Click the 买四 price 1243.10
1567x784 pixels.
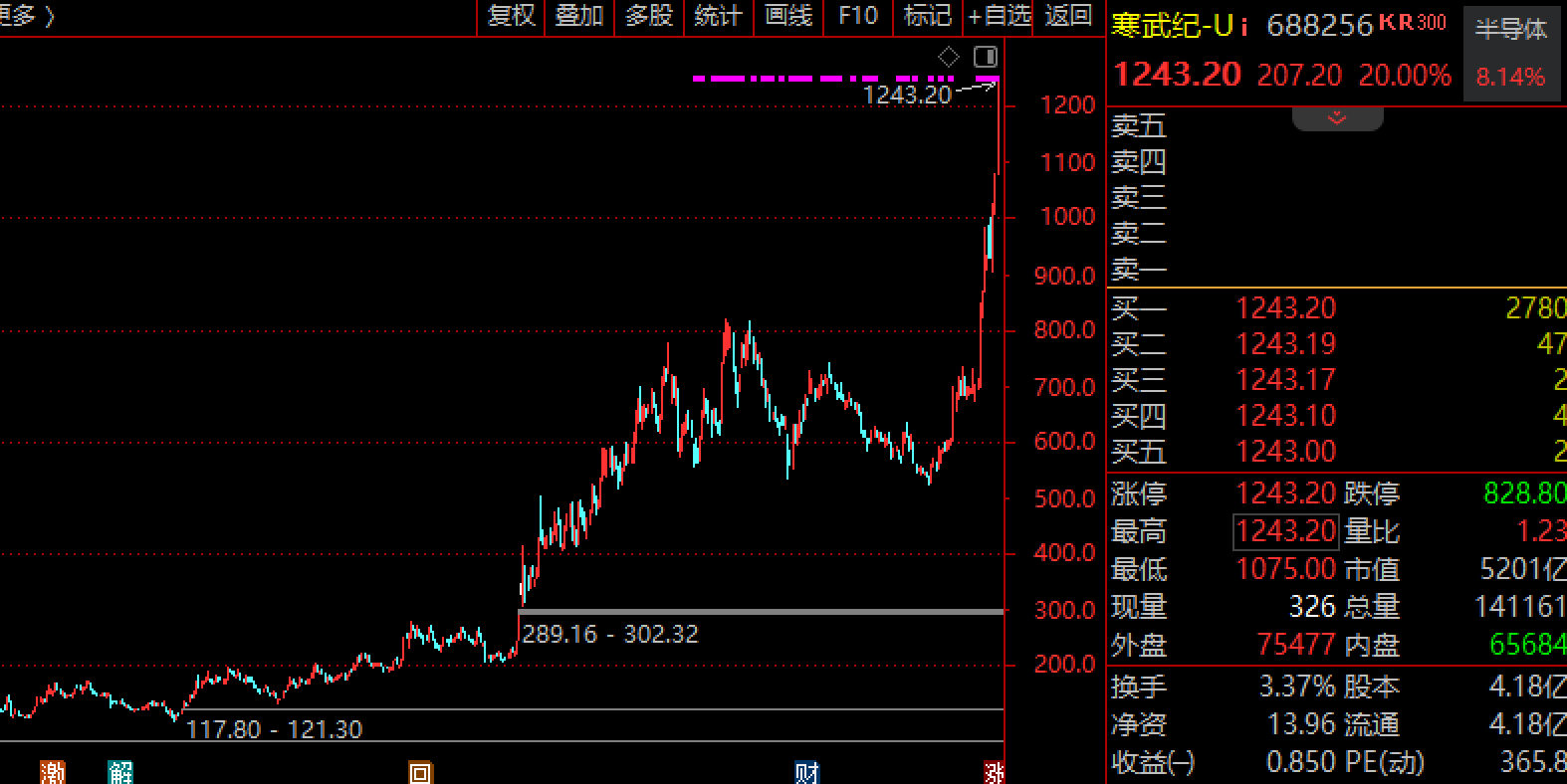pyautogui.click(x=1285, y=416)
